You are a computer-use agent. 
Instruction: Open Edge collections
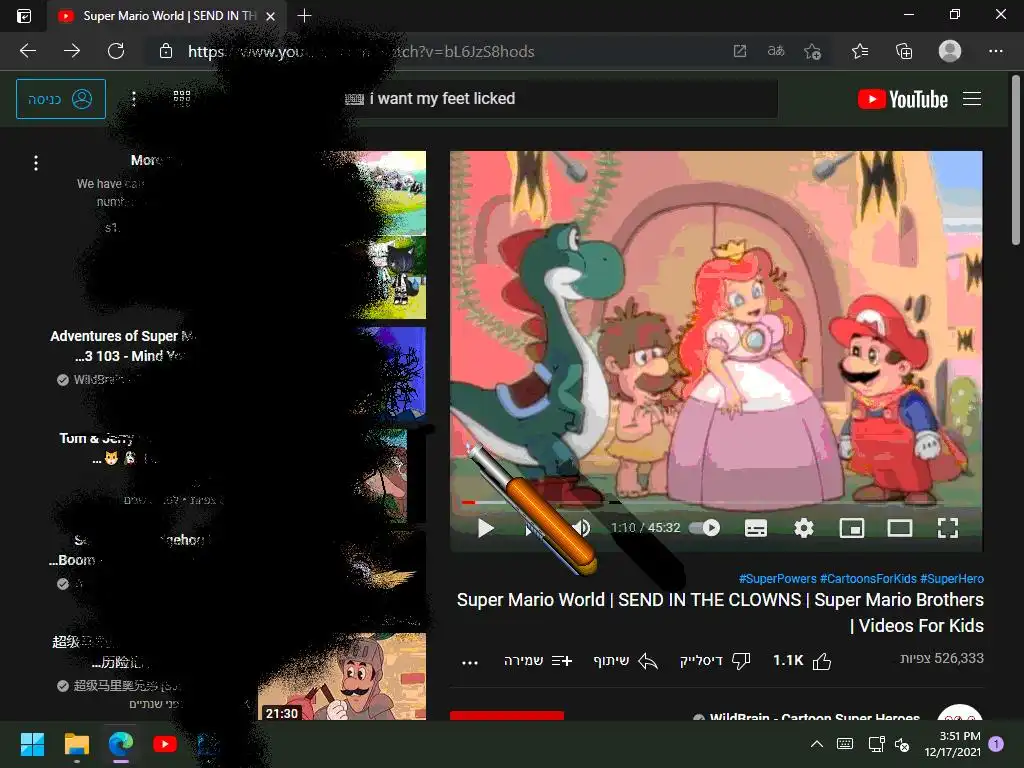pyautogui.click(x=904, y=51)
